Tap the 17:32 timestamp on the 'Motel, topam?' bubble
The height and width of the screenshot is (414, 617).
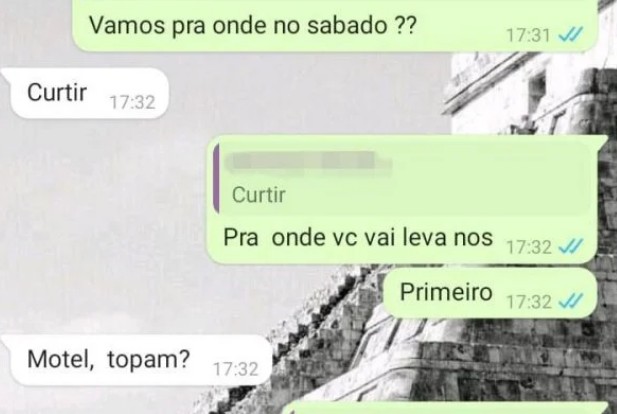pyautogui.click(x=236, y=369)
